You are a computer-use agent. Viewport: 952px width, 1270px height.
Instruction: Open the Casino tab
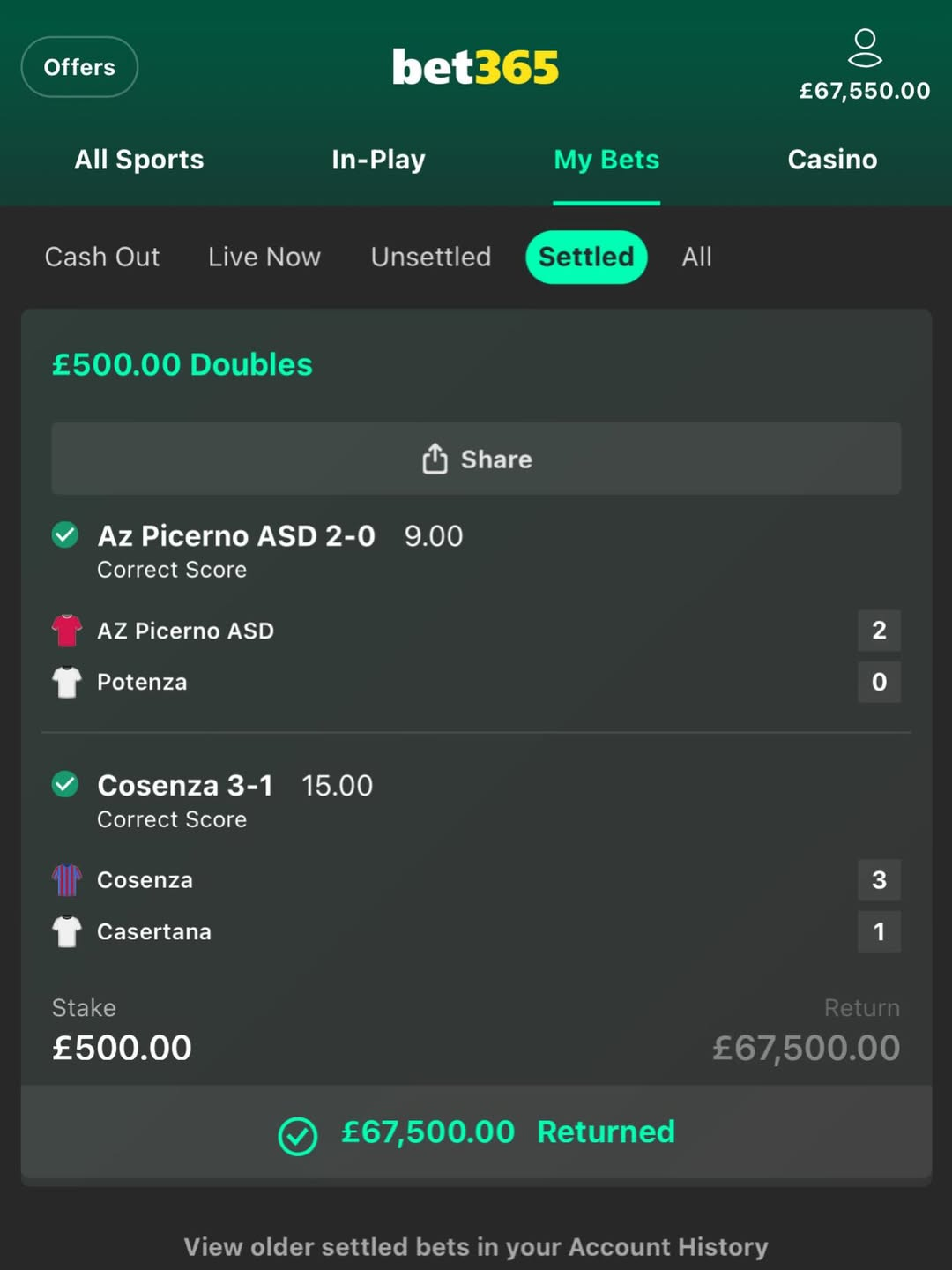(832, 160)
